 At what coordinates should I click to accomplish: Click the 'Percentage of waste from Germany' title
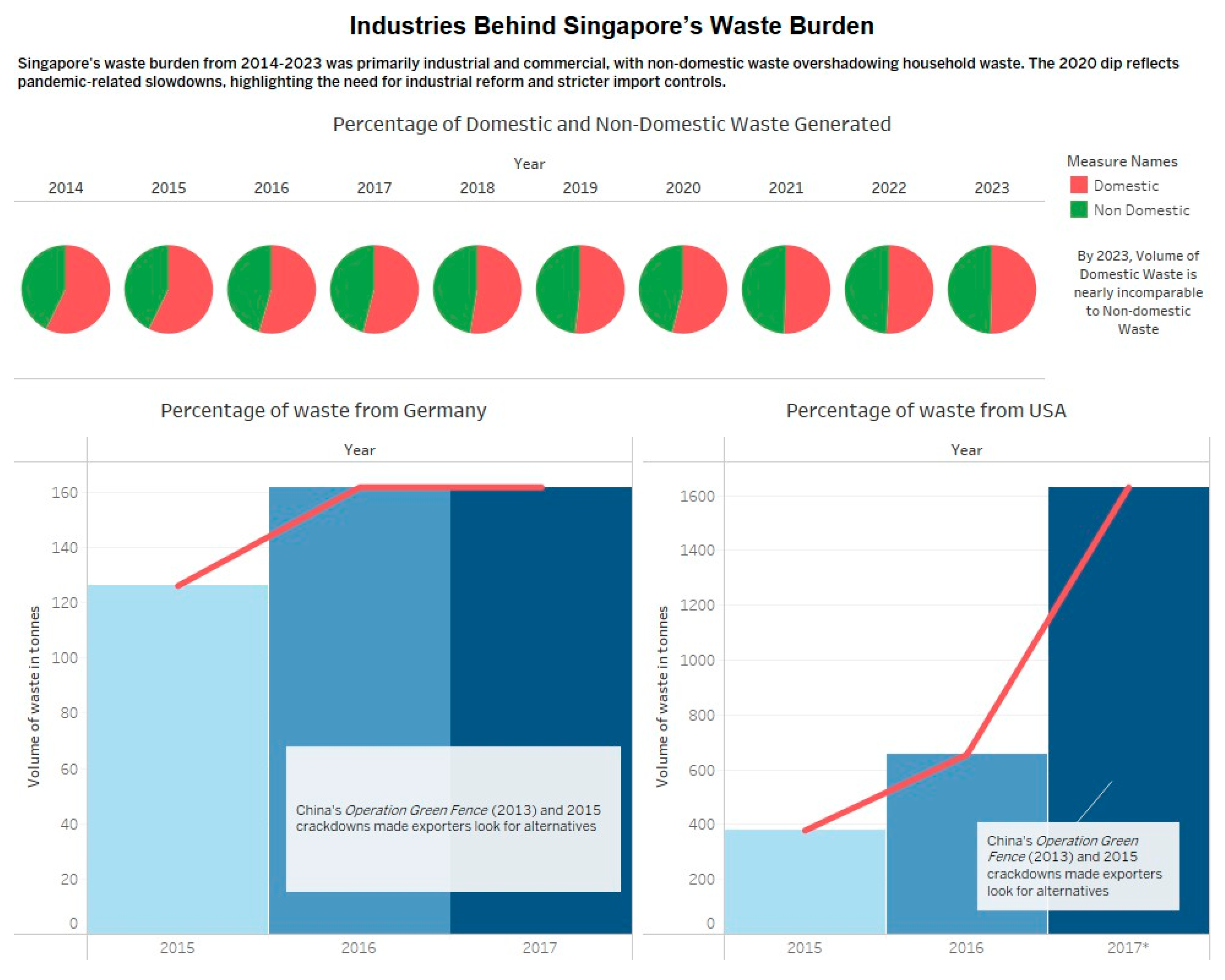[323, 410]
